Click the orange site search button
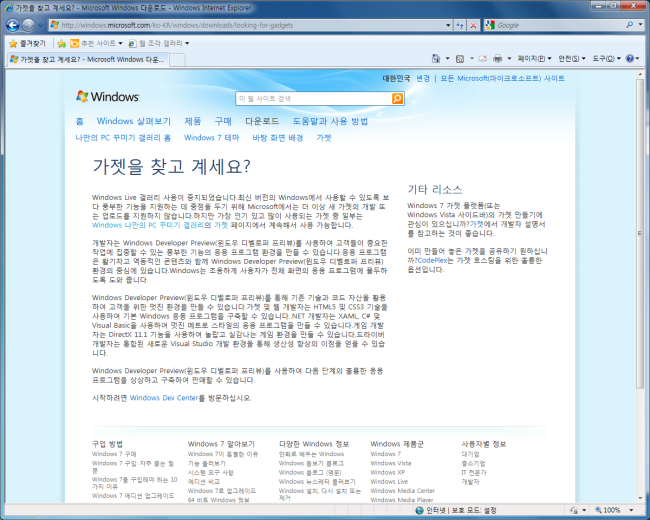650x520 pixels. pyautogui.click(x=397, y=98)
